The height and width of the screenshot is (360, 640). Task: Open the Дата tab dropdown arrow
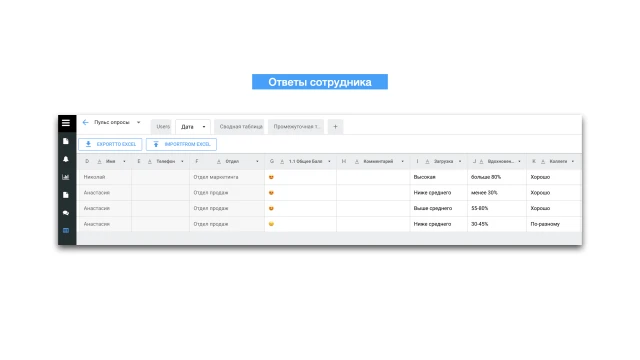(204, 127)
